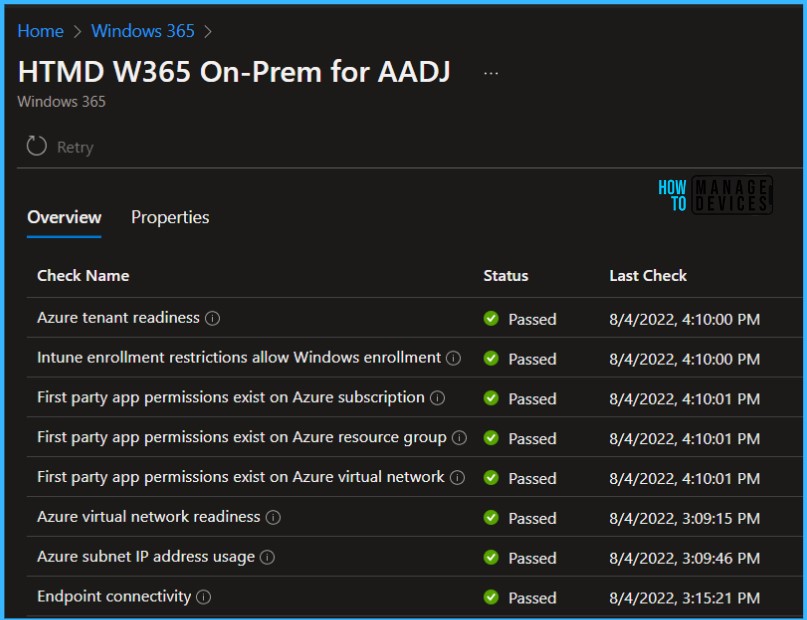Sort by Check Name column header
Screen dimensions: 807x620
point(83,276)
